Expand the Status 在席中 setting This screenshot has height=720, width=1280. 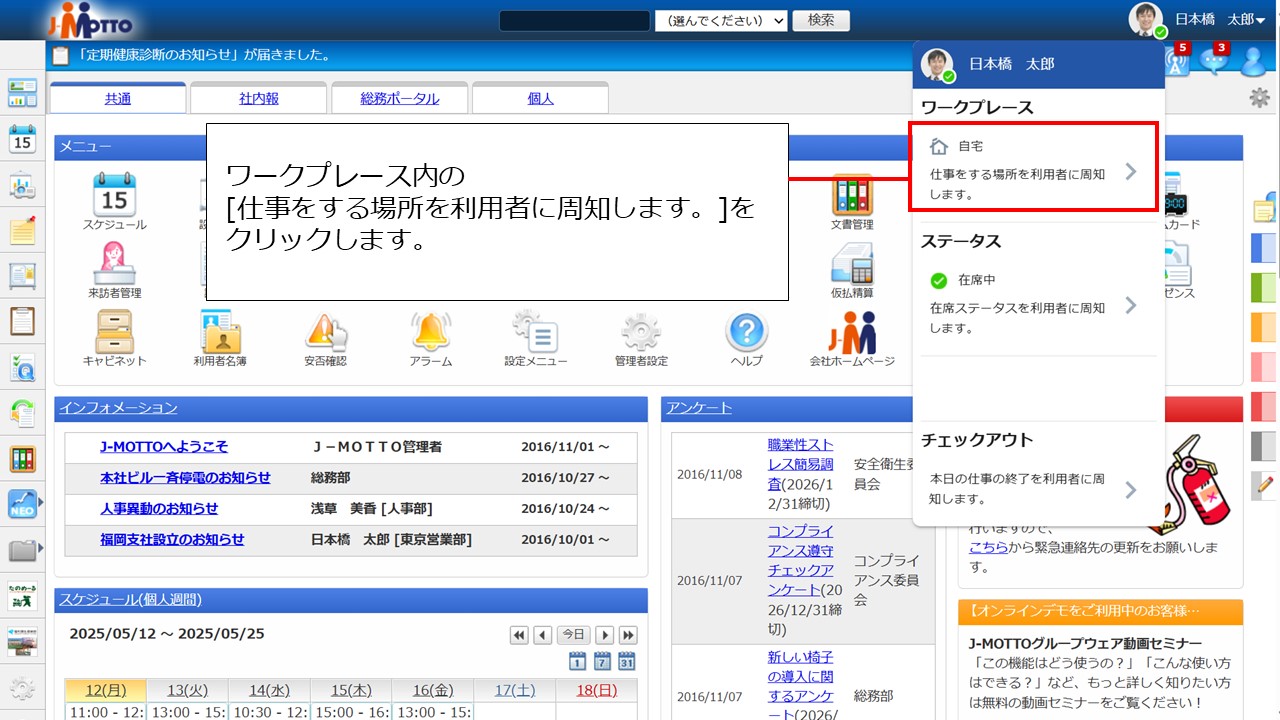1033,304
